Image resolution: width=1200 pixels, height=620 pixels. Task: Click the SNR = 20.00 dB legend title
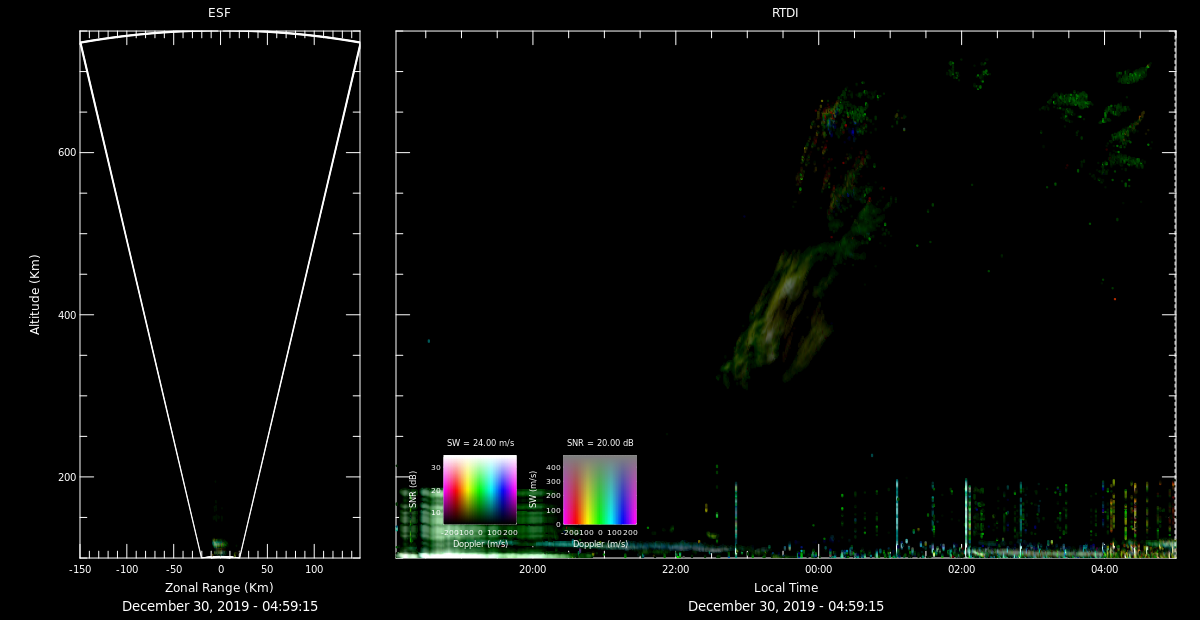click(600, 442)
